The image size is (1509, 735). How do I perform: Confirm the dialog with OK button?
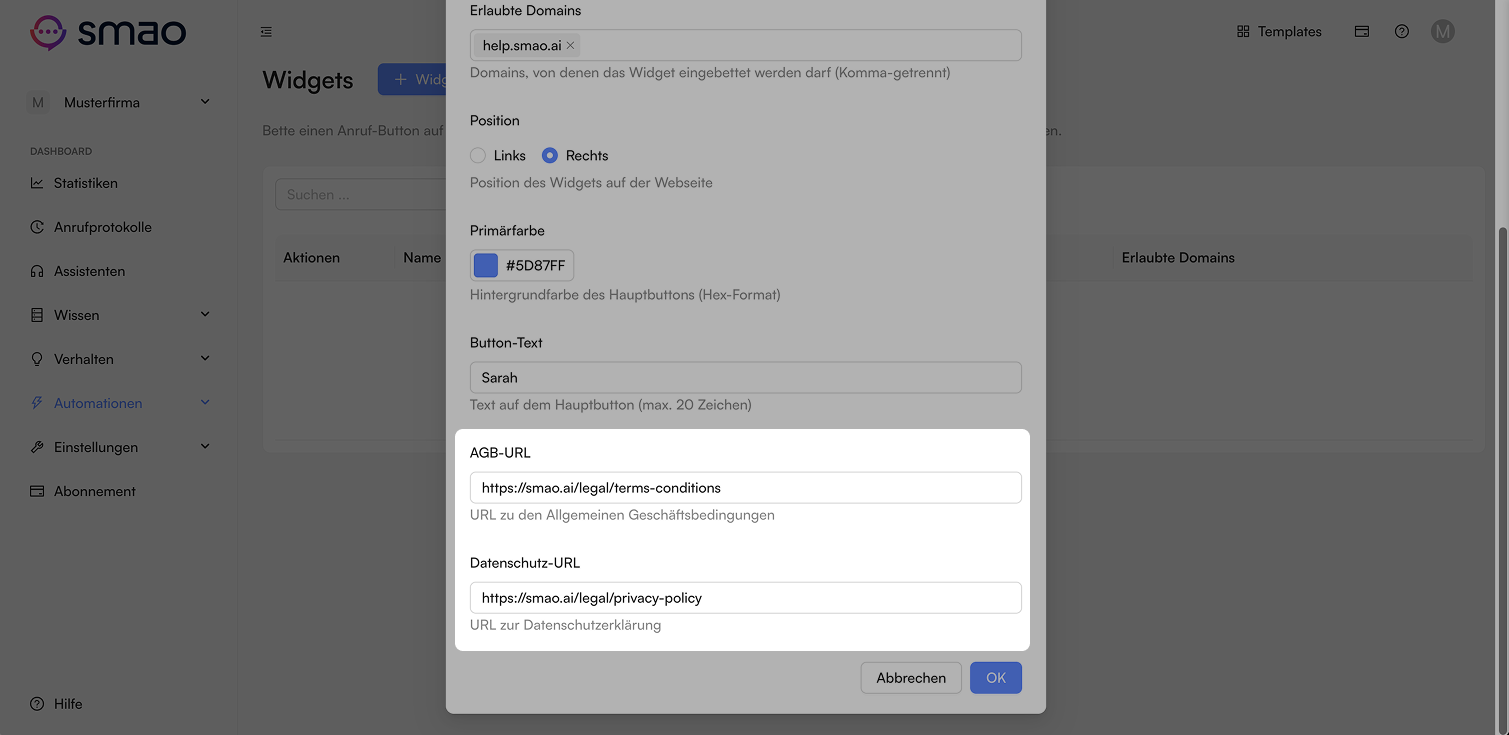click(996, 678)
